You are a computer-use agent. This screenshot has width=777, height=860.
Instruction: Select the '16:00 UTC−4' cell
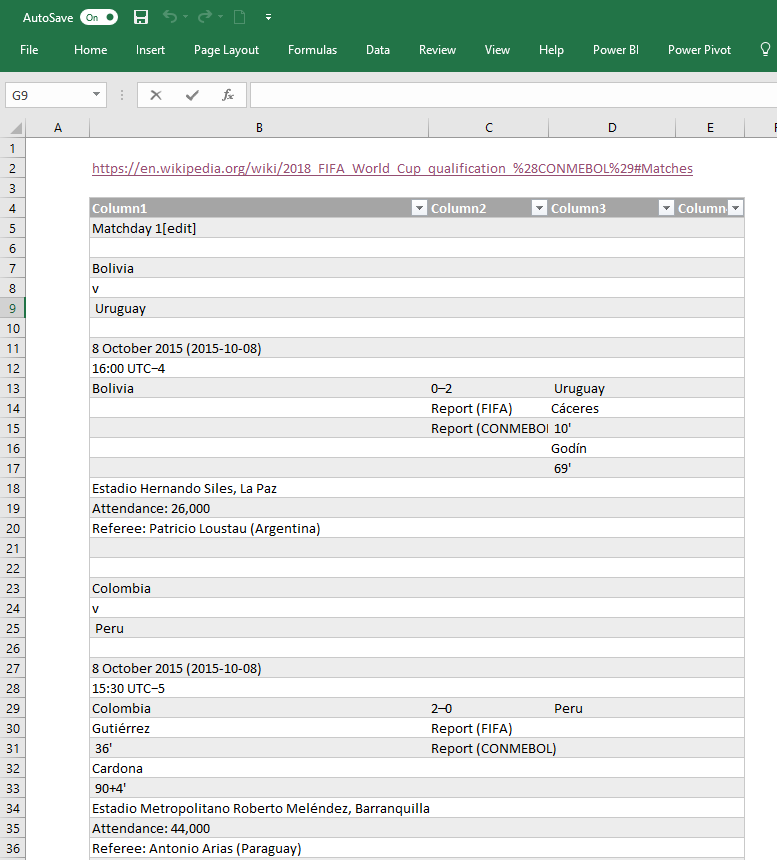259,368
